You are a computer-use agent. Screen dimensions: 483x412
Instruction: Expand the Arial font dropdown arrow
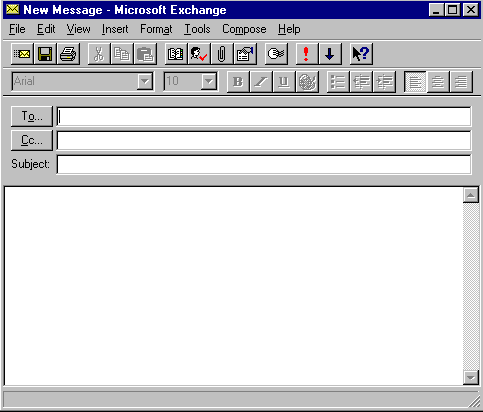tap(145, 81)
